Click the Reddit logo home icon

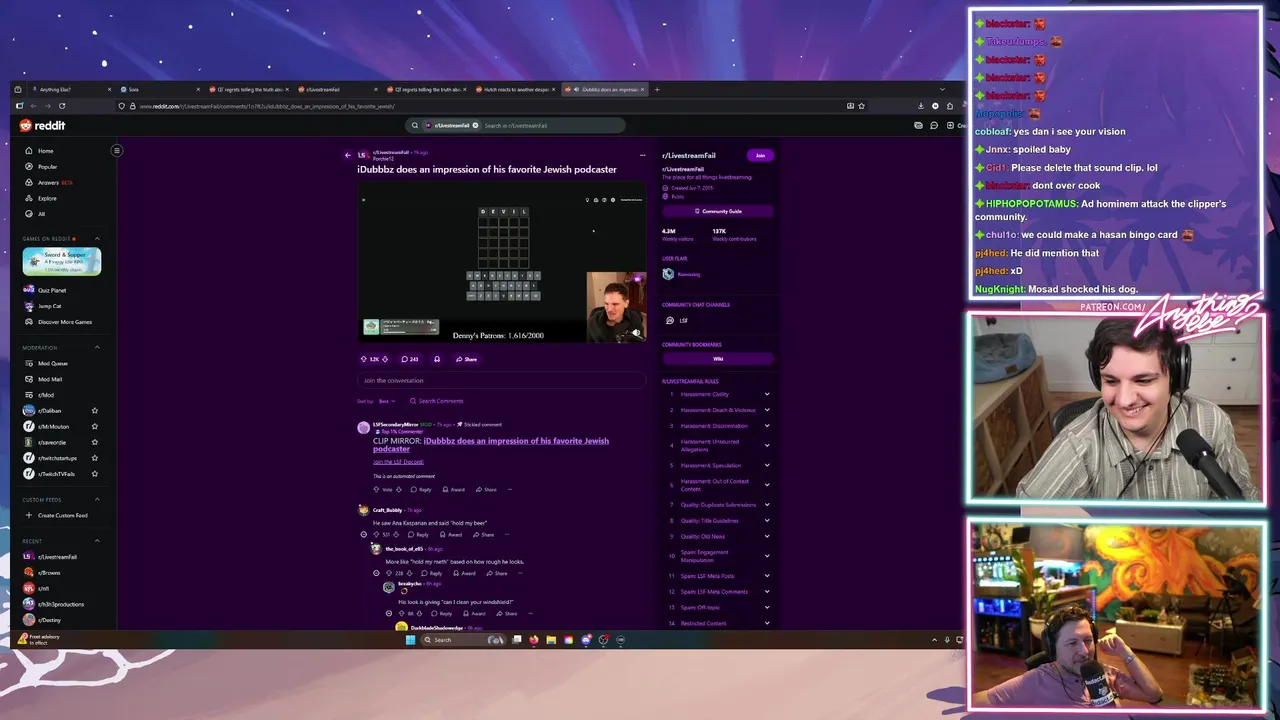coord(42,125)
